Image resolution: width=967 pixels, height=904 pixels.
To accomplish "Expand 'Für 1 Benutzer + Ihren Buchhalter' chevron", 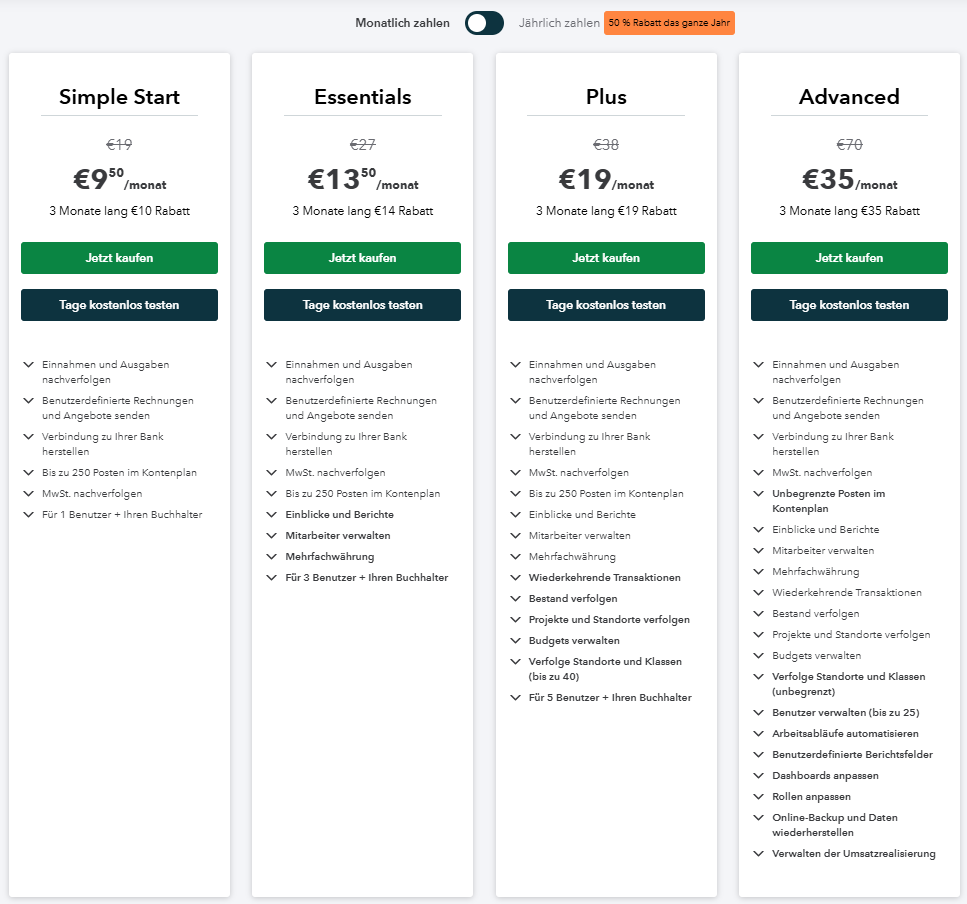I will (28, 514).
